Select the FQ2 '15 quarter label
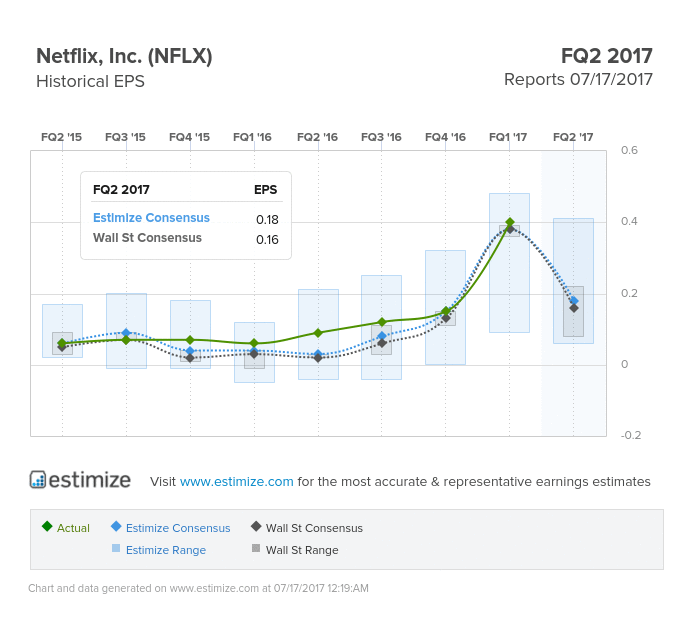685x620 pixels. [61, 137]
